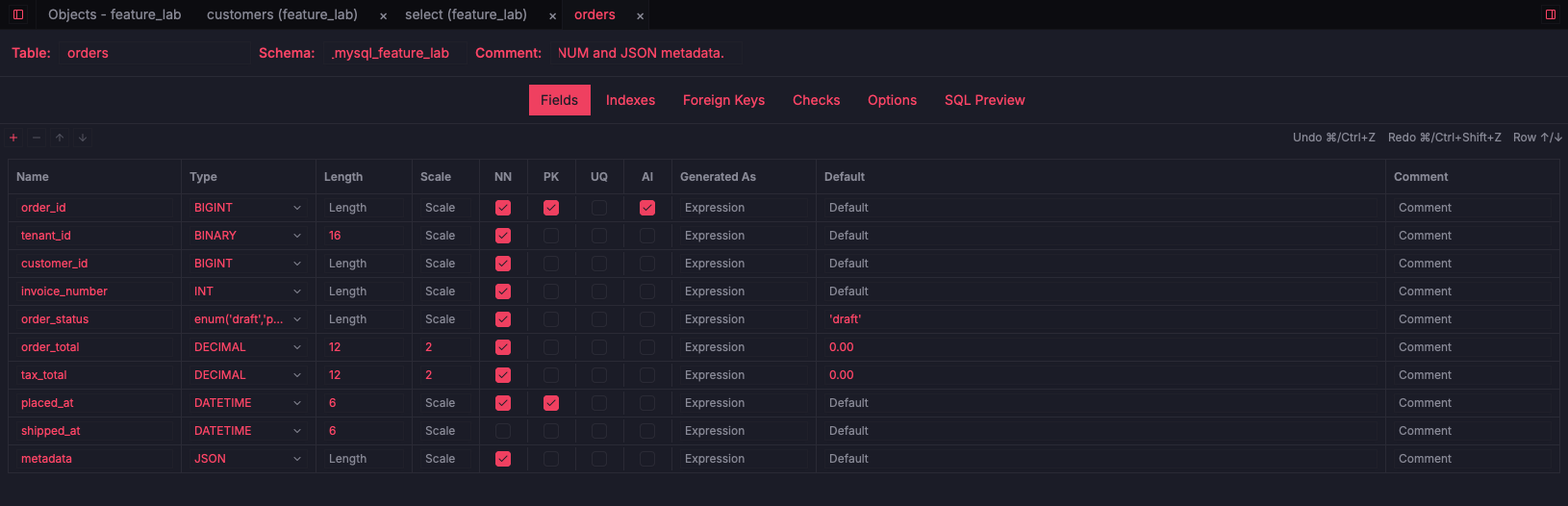This screenshot has height=506, width=1568.
Task: Enable PK for tenant_id
Action: [551, 236]
